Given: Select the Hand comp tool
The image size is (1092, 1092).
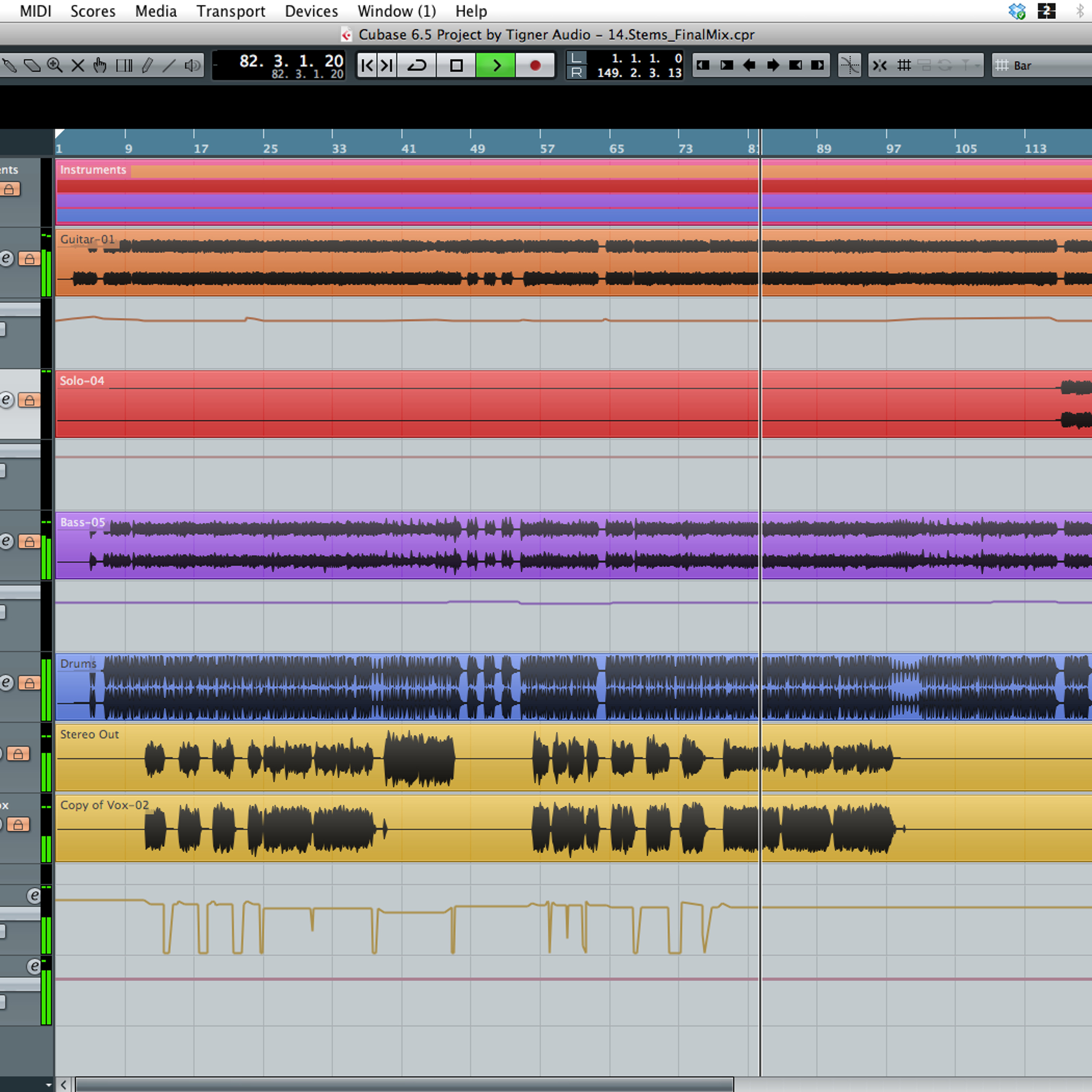Looking at the screenshot, I should point(100,66).
